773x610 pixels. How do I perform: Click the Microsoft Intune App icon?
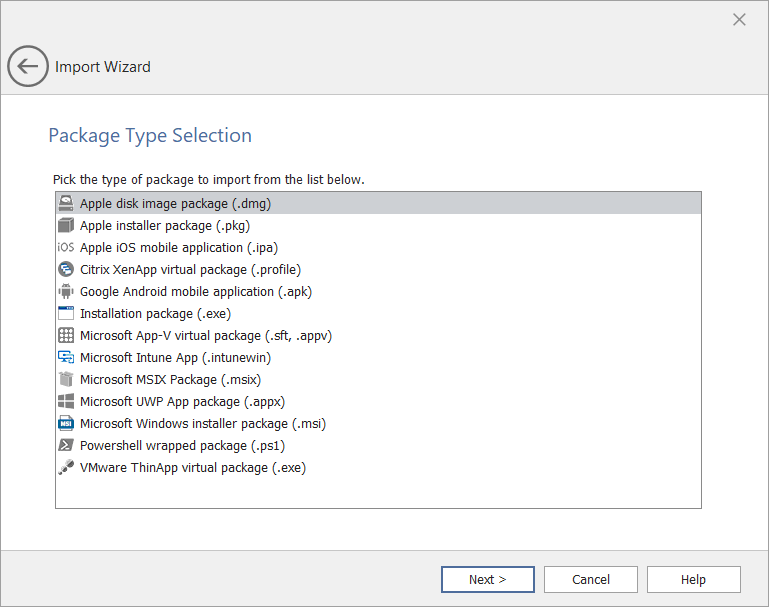[x=66, y=357]
